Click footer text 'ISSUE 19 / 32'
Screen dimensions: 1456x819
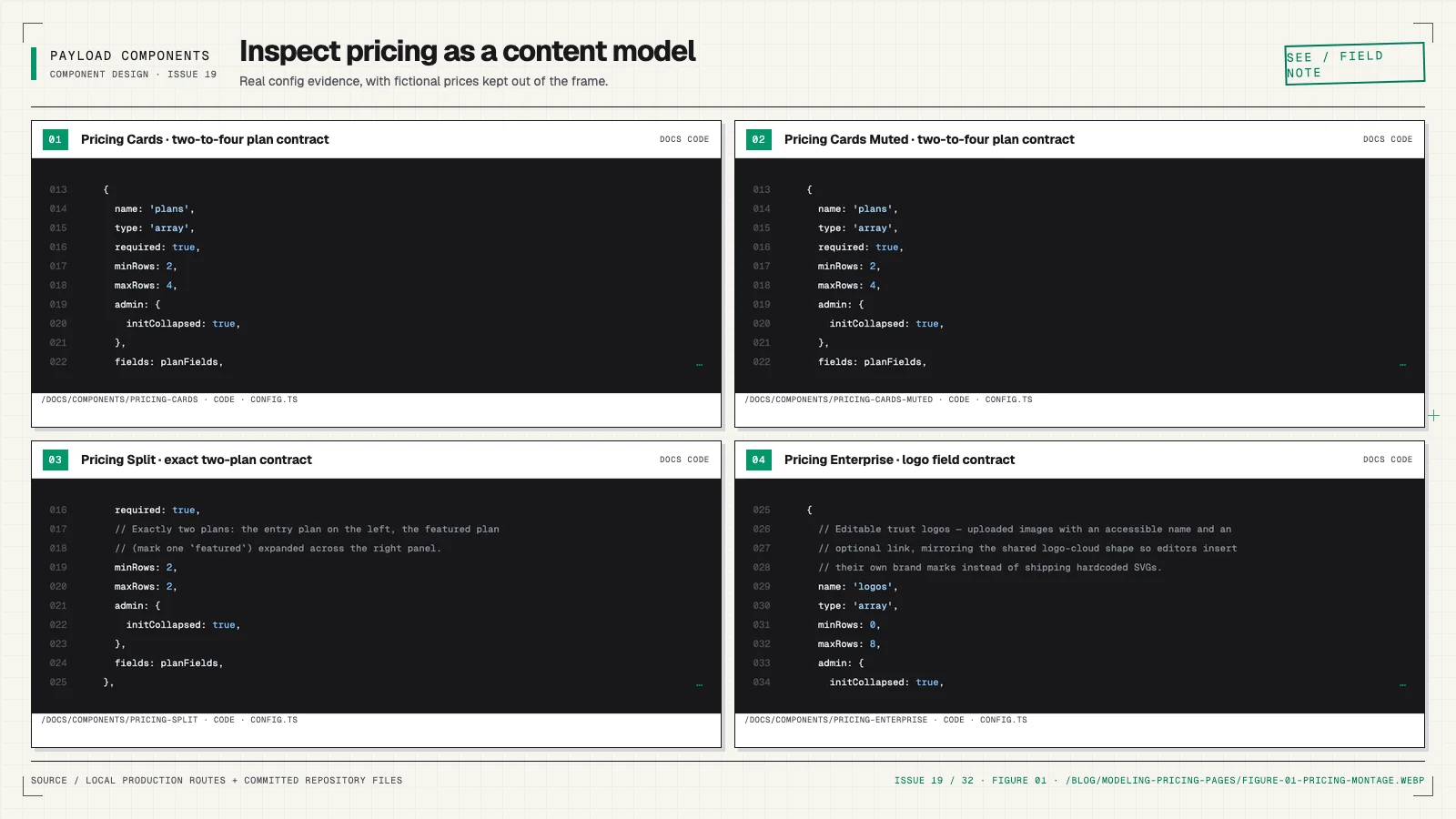[x=934, y=781]
